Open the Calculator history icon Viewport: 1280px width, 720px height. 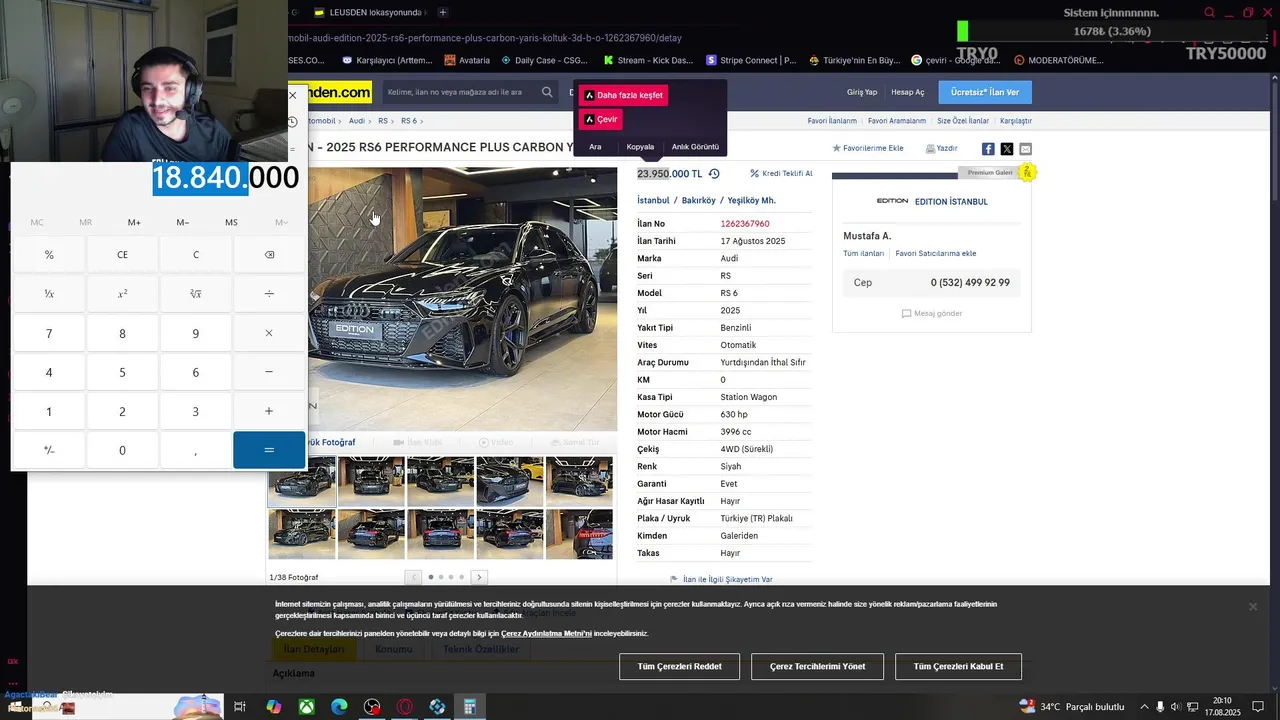click(292, 122)
